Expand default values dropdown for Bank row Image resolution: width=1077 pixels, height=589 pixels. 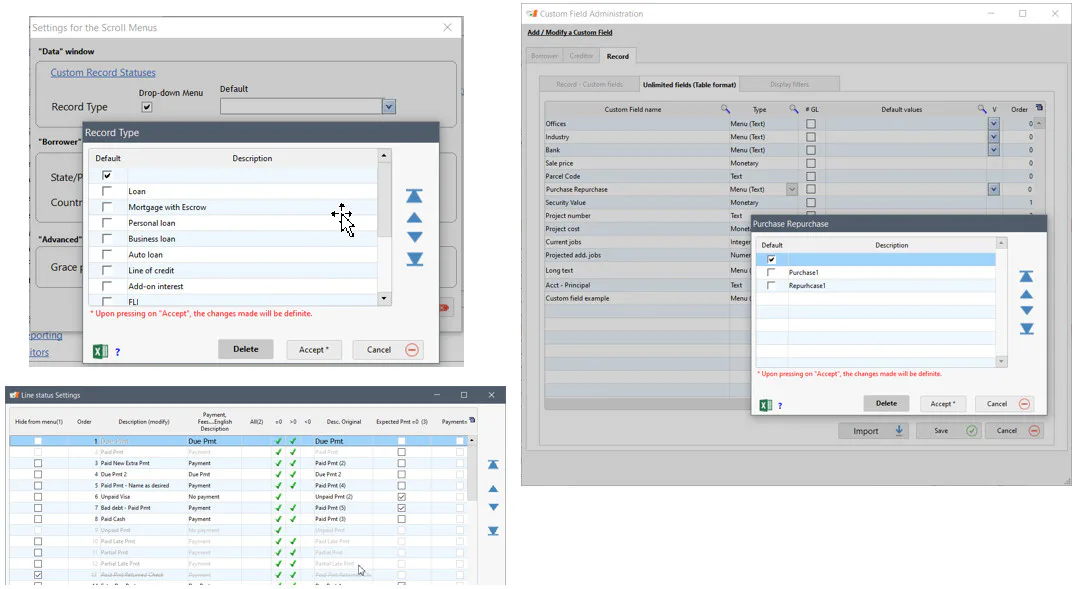pos(994,150)
